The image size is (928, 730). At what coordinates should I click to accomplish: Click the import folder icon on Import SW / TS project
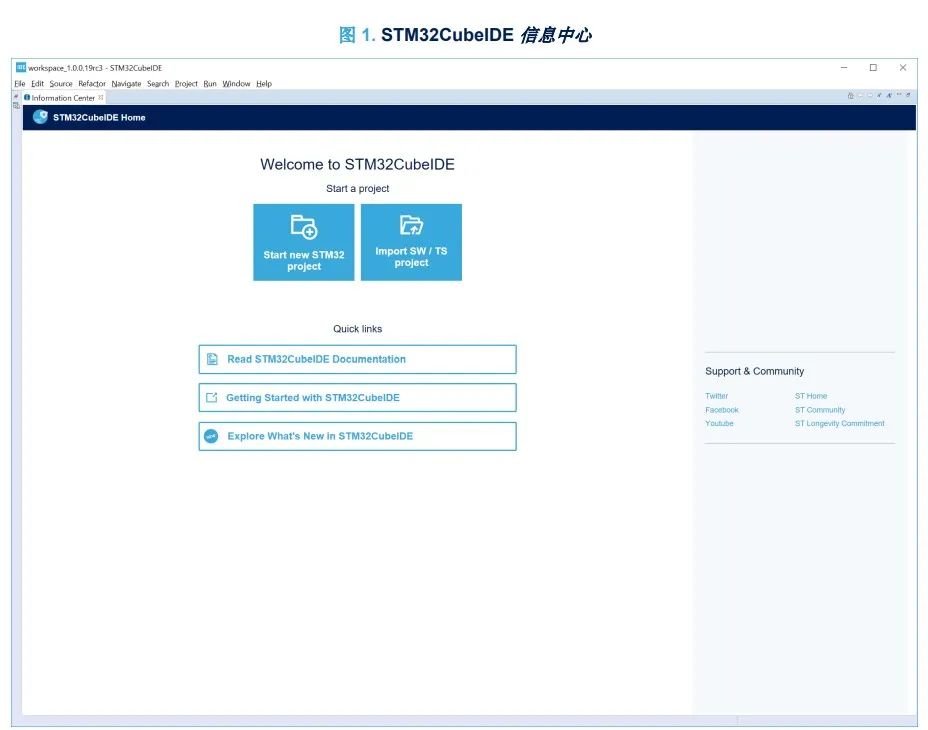click(x=411, y=225)
